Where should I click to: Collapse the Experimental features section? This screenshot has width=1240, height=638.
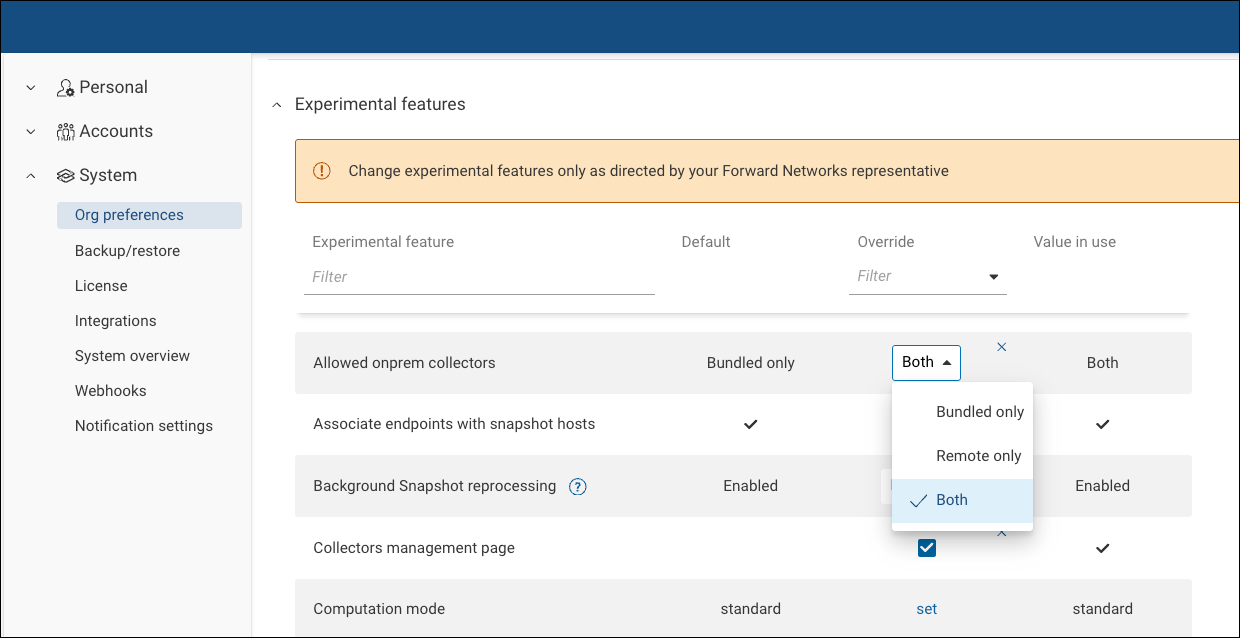tap(276, 104)
